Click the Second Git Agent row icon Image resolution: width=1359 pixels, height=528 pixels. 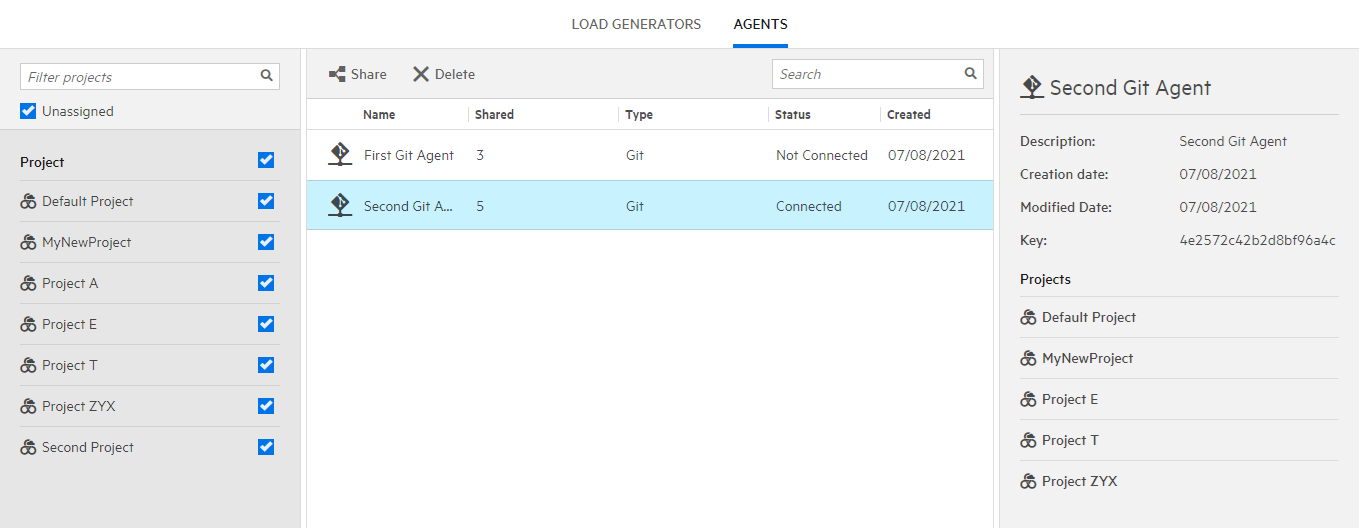(x=340, y=206)
